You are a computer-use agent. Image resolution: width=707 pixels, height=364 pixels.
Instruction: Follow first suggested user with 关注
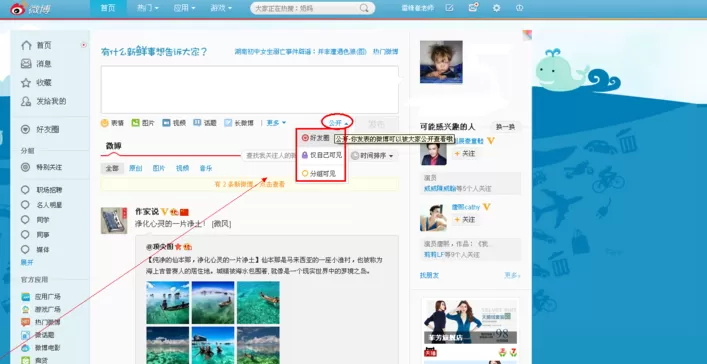coord(465,154)
